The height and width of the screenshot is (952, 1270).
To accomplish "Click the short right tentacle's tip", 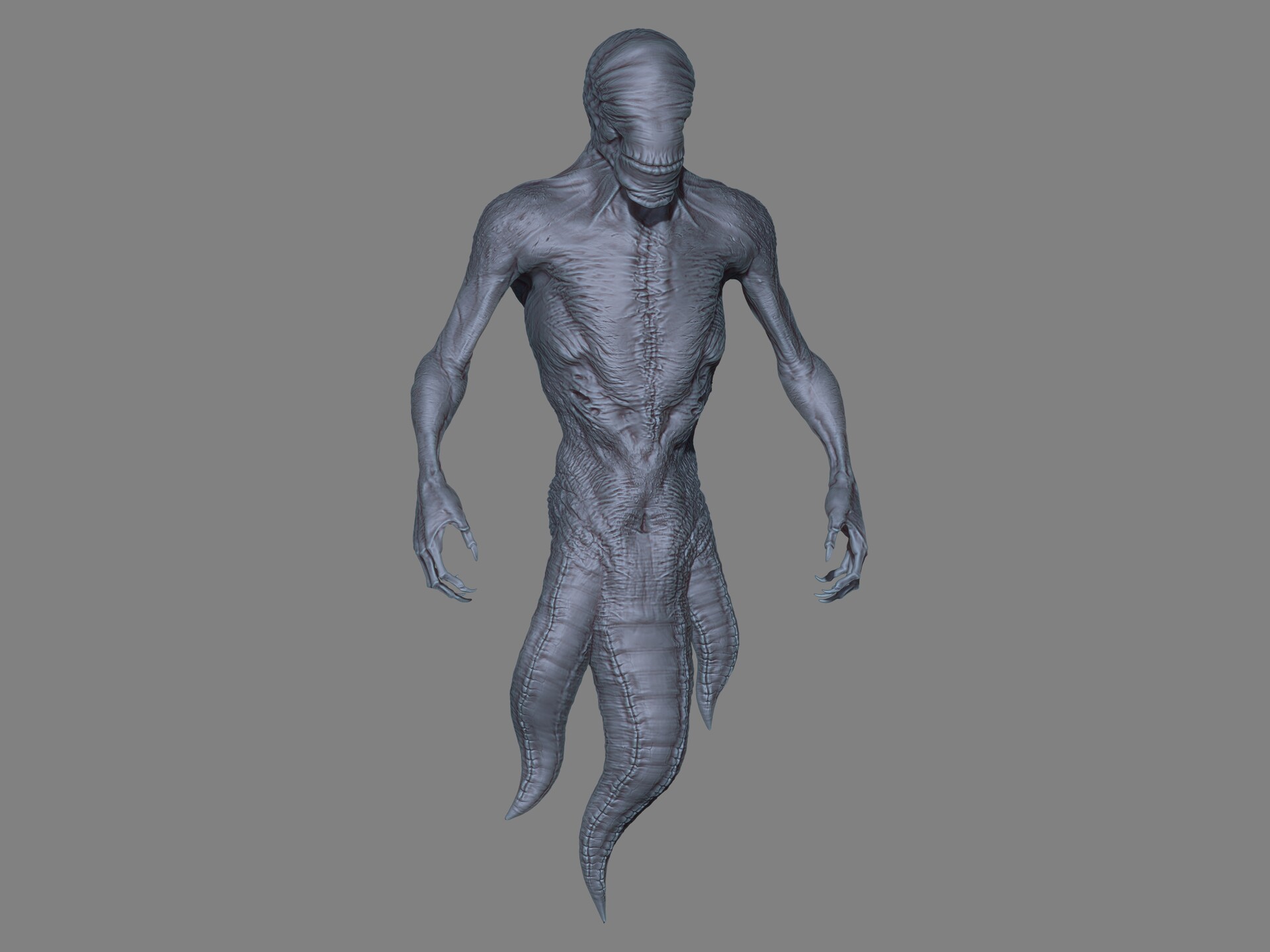I will point(708,725).
